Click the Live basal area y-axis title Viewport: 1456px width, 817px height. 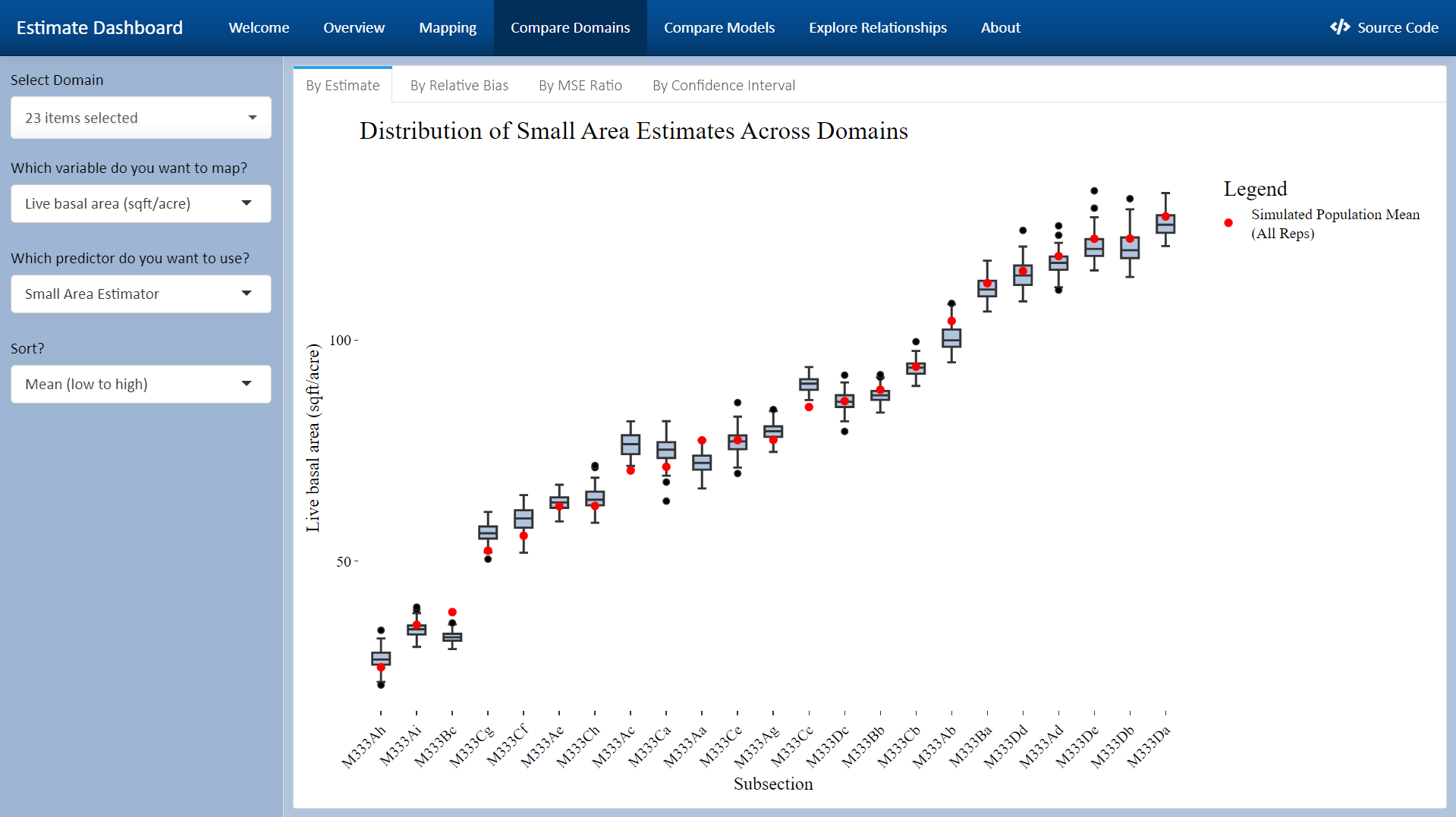coord(313,438)
